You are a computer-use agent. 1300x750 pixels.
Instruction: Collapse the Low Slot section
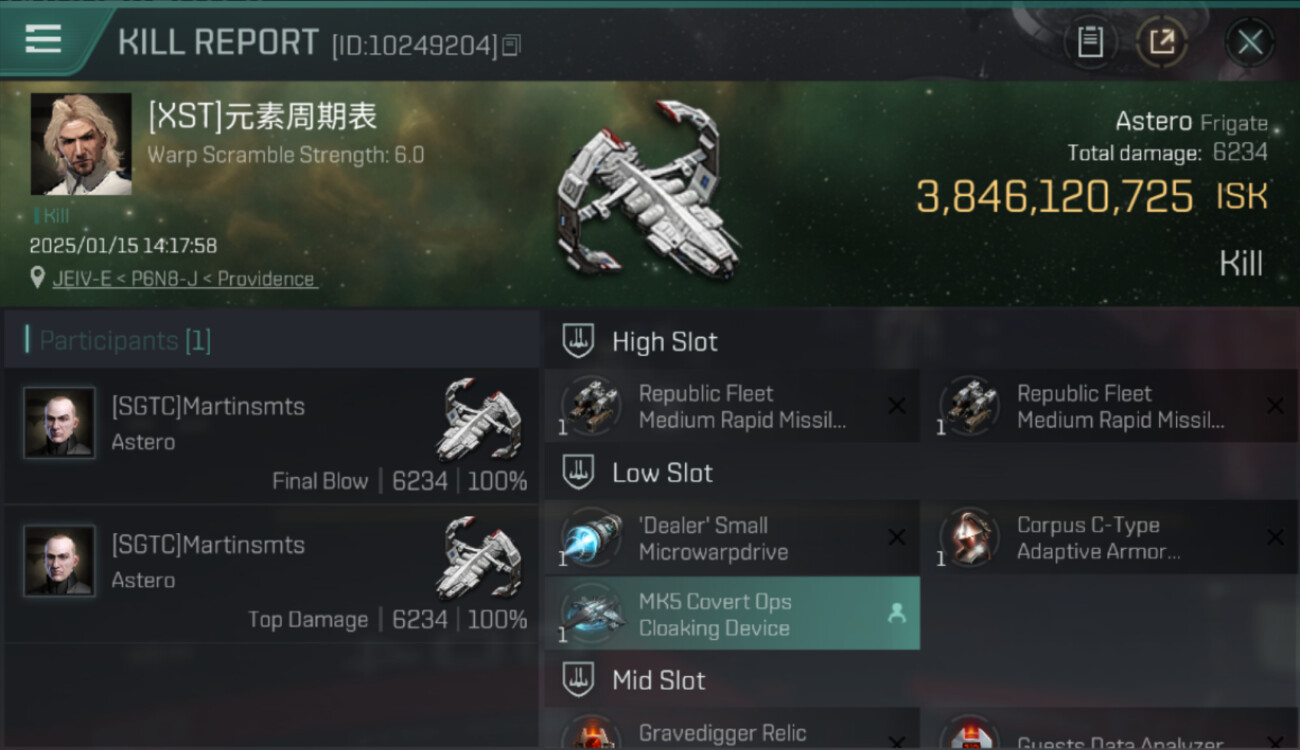579,472
